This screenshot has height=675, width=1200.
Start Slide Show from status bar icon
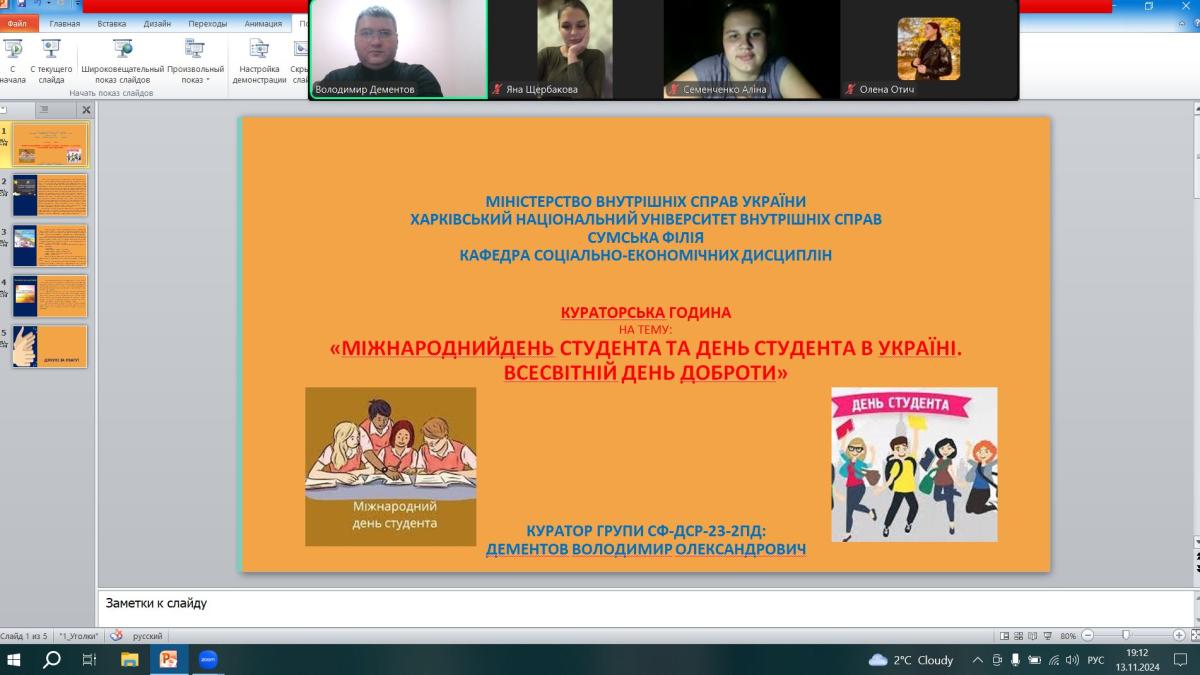coord(1049,636)
